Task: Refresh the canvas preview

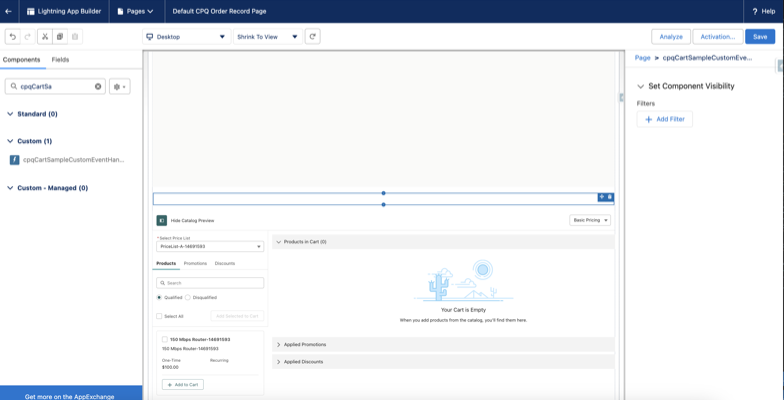Action: click(x=312, y=36)
